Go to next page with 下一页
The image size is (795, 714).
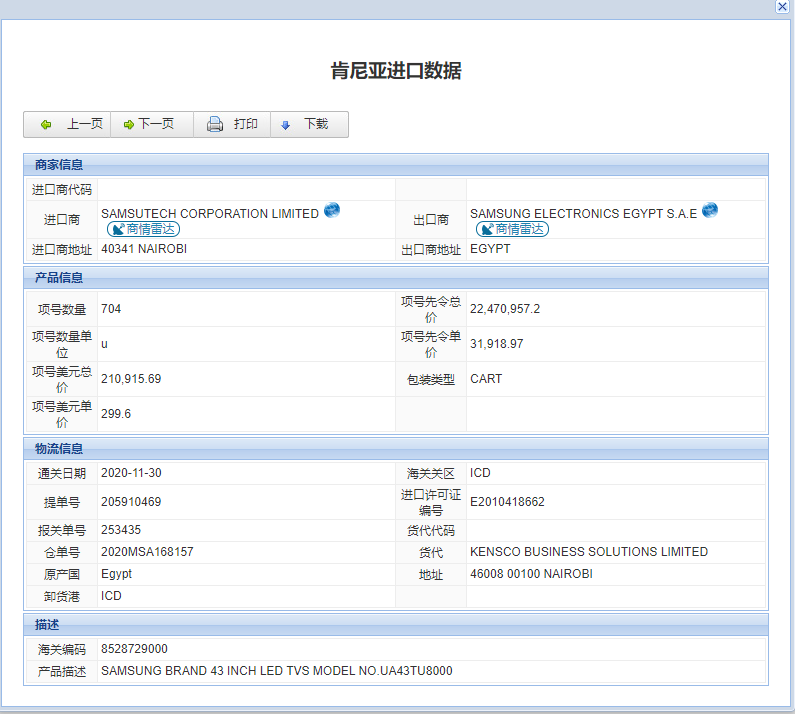(x=150, y=124)
